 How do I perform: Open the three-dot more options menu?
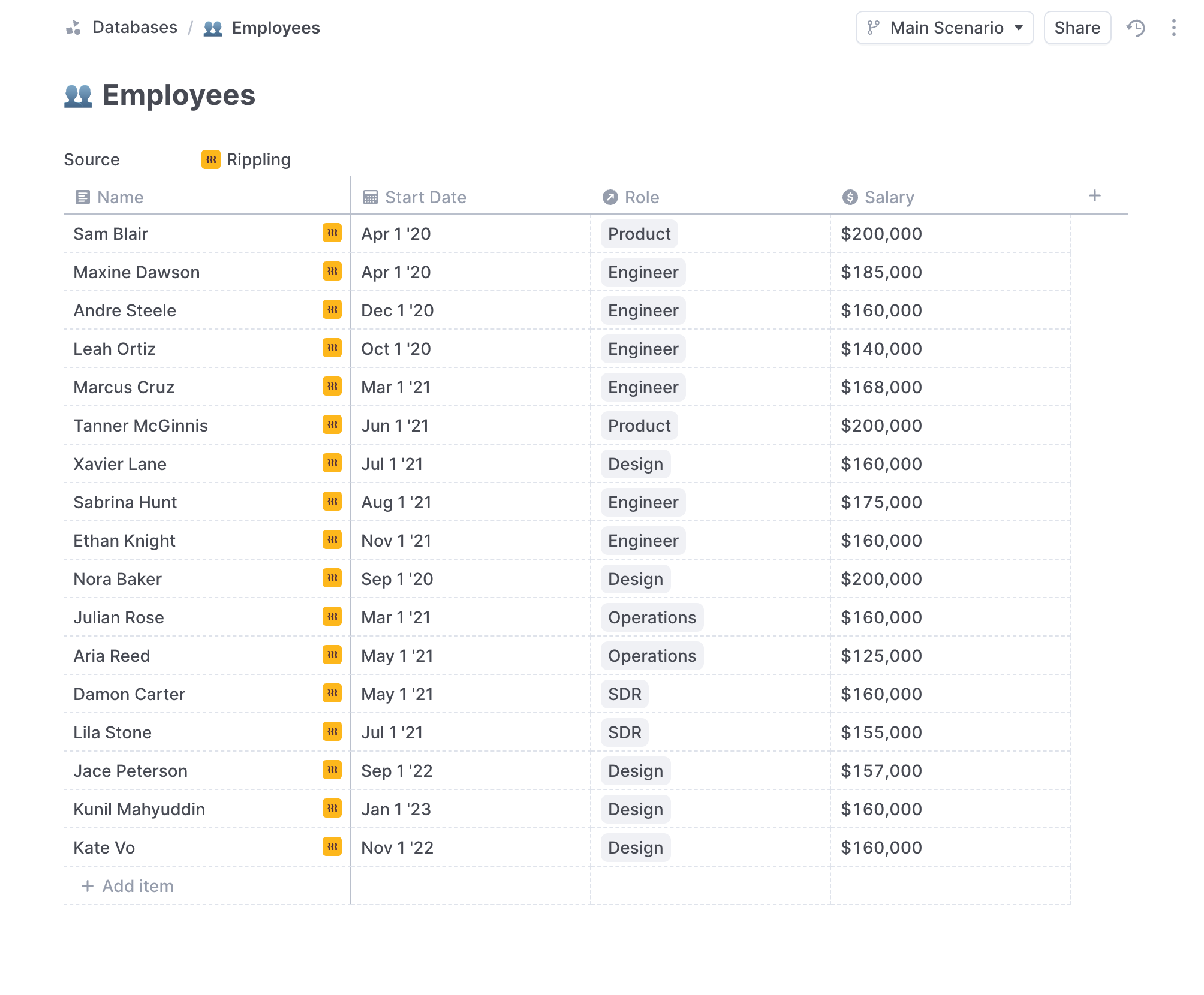pyautogui.click(x=1173, y=28)
